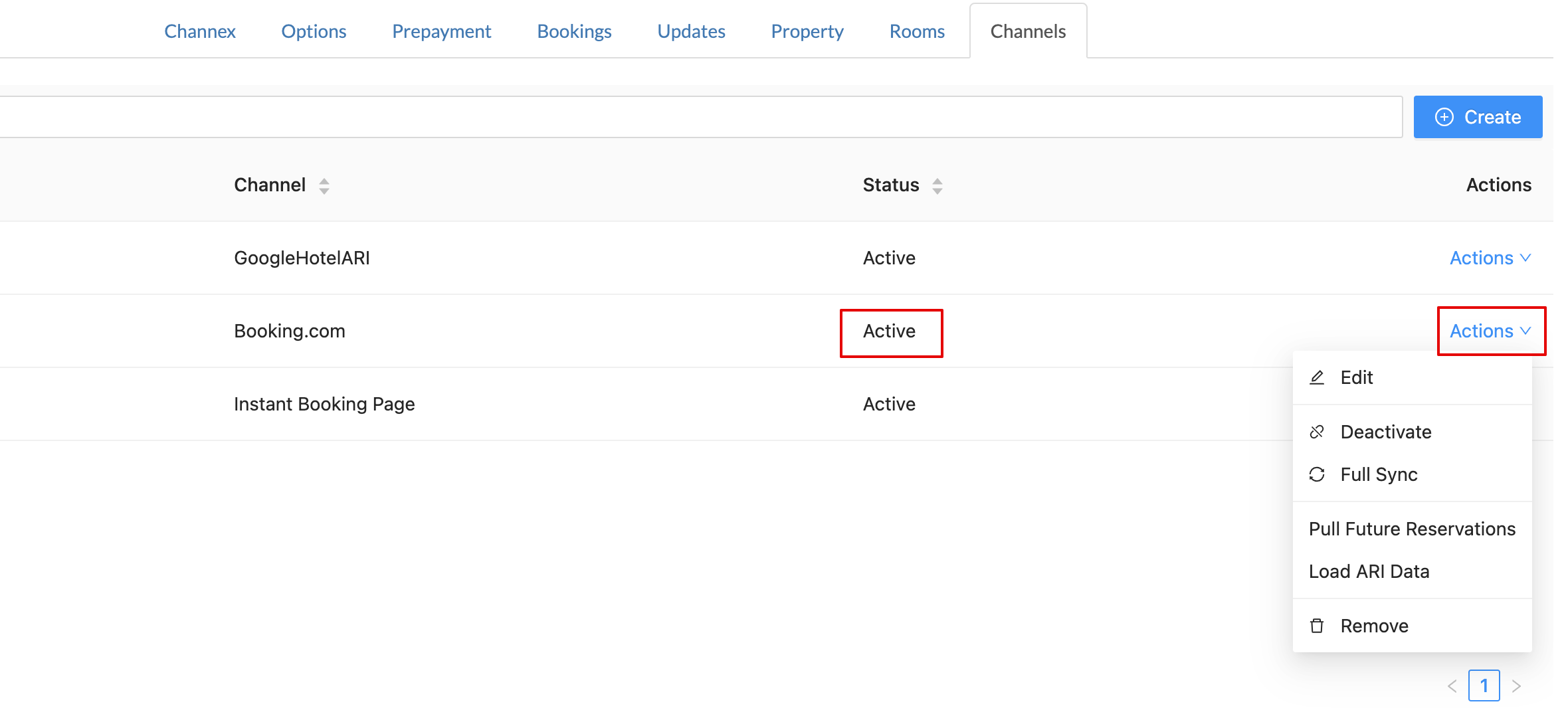Click the search input field
The image size is (1568, 728).
click(x=698, y=117)
